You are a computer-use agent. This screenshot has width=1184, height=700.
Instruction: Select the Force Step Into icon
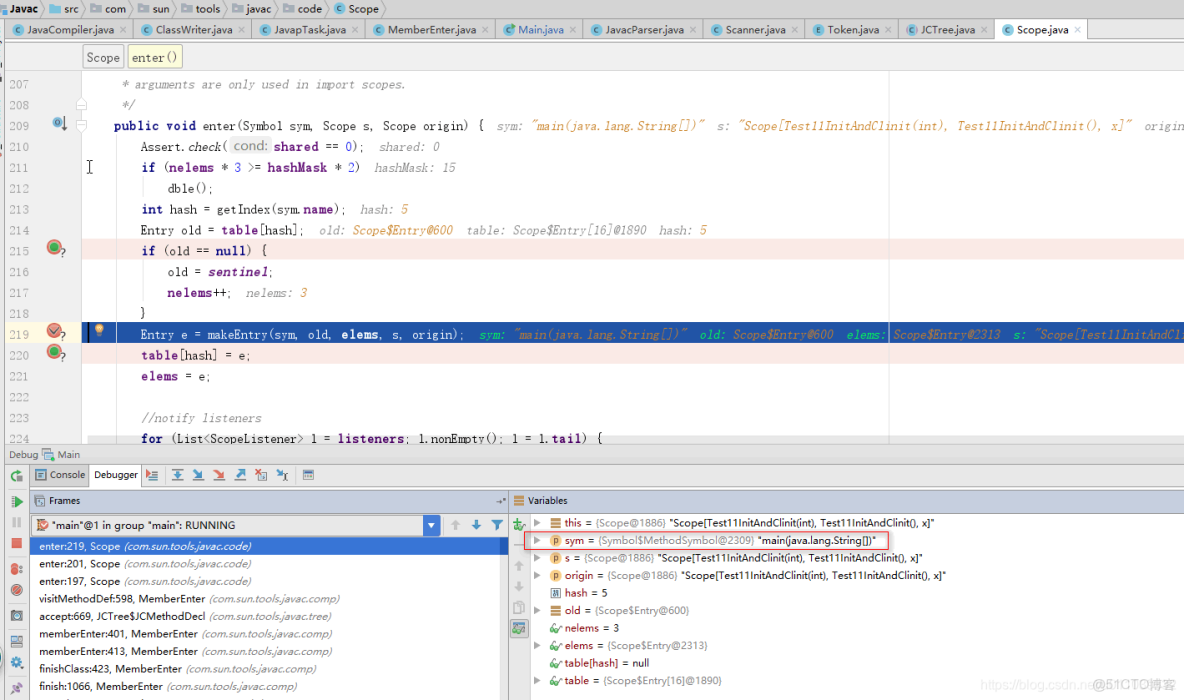tap(219, 475)
